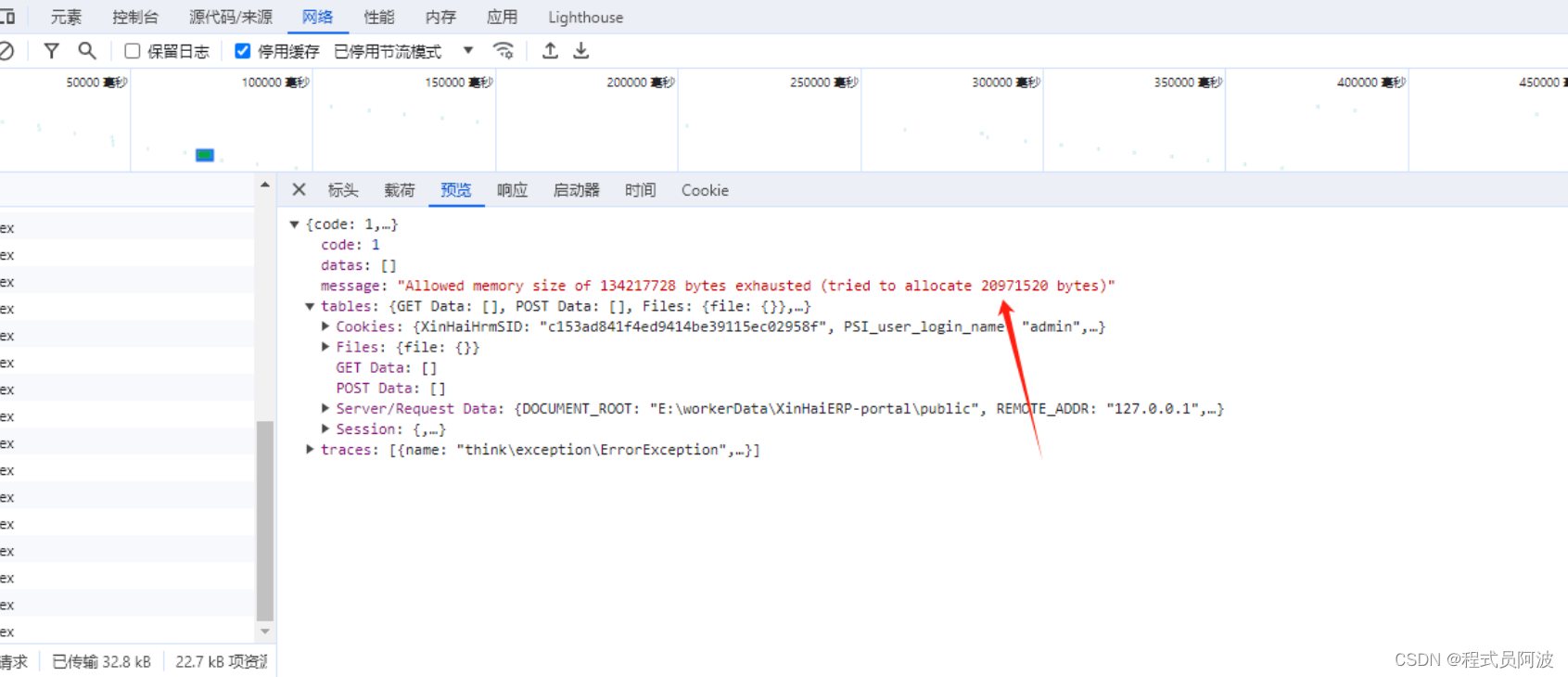
Task: Click the request list scrollbar thumb
Action: [x=265, y=520]
